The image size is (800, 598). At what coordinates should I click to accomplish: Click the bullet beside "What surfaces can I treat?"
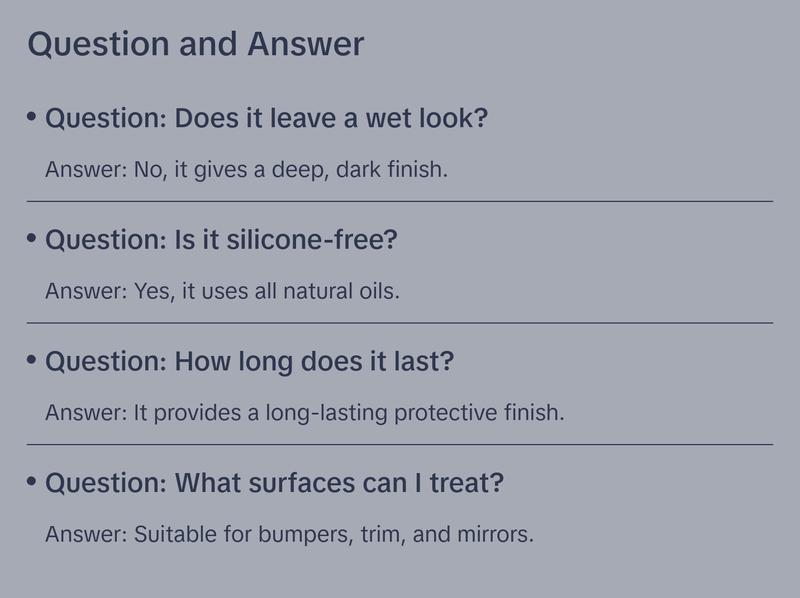[x=32, y=482]
